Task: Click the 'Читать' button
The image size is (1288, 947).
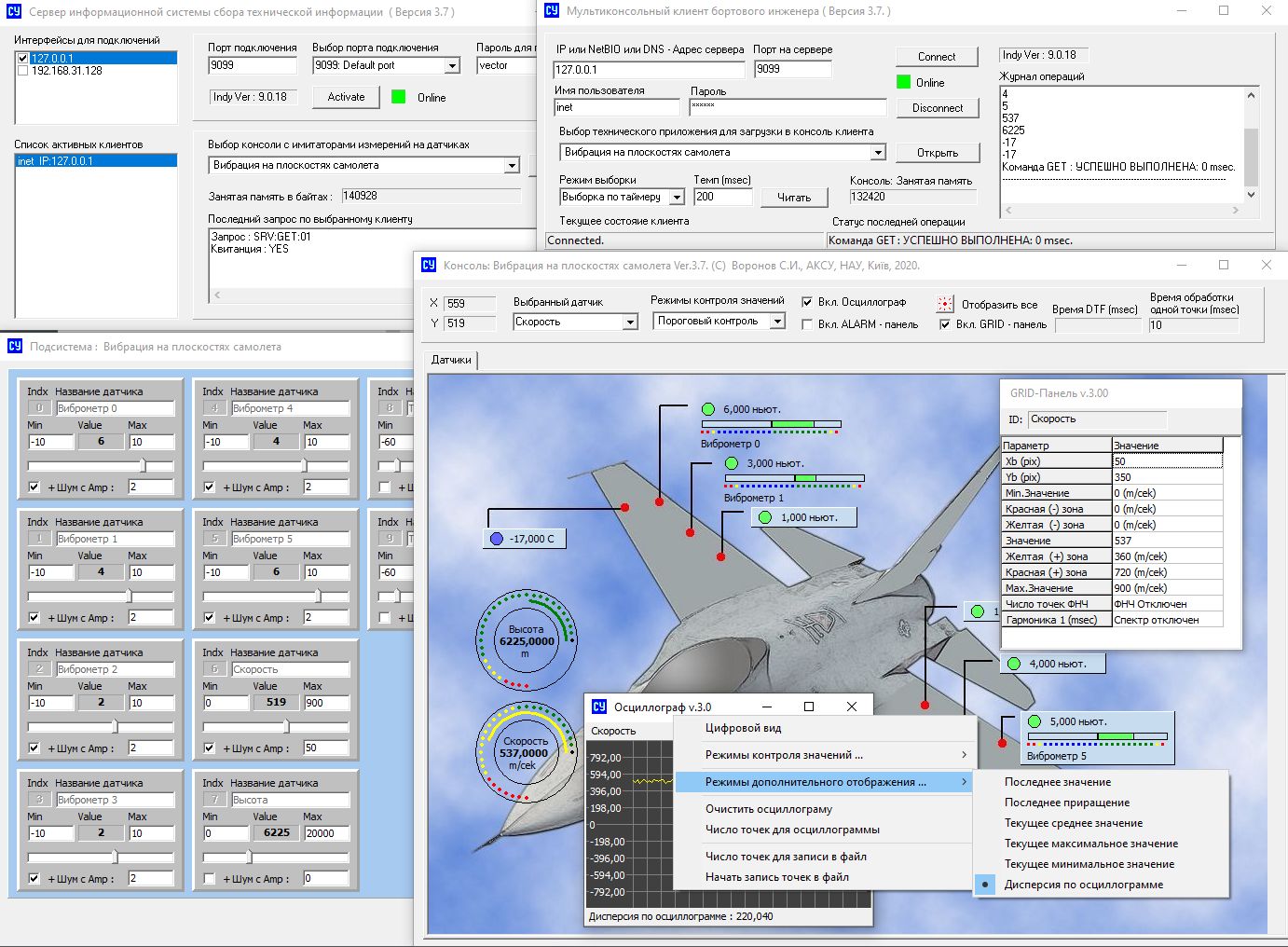Action: pyautogui.click(x=793, y=198)
